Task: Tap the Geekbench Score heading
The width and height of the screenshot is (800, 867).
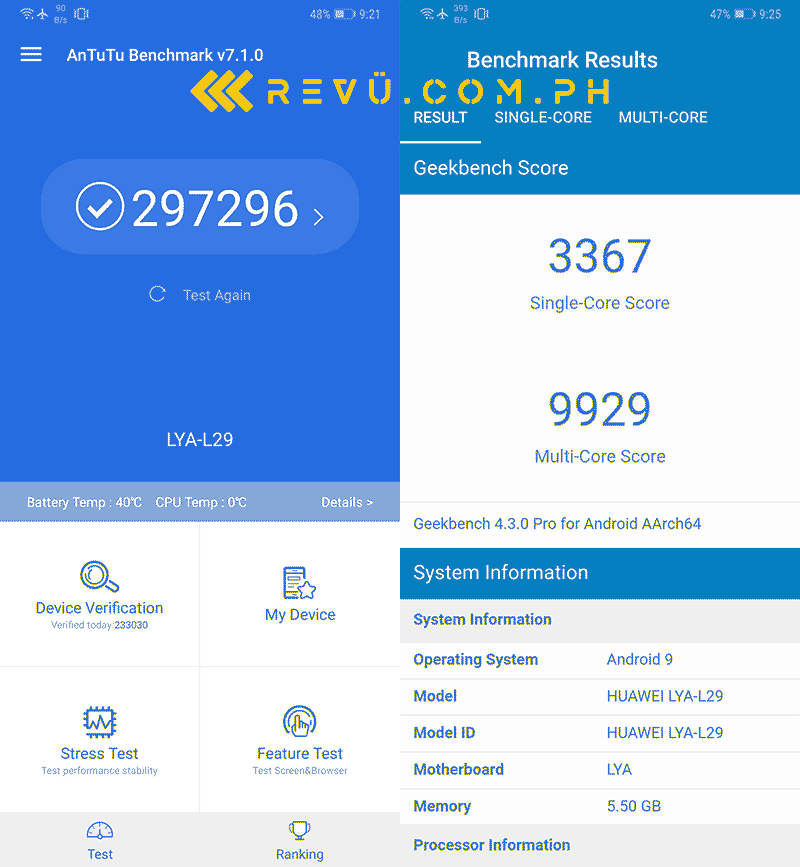Action: [x=491, y=168]
